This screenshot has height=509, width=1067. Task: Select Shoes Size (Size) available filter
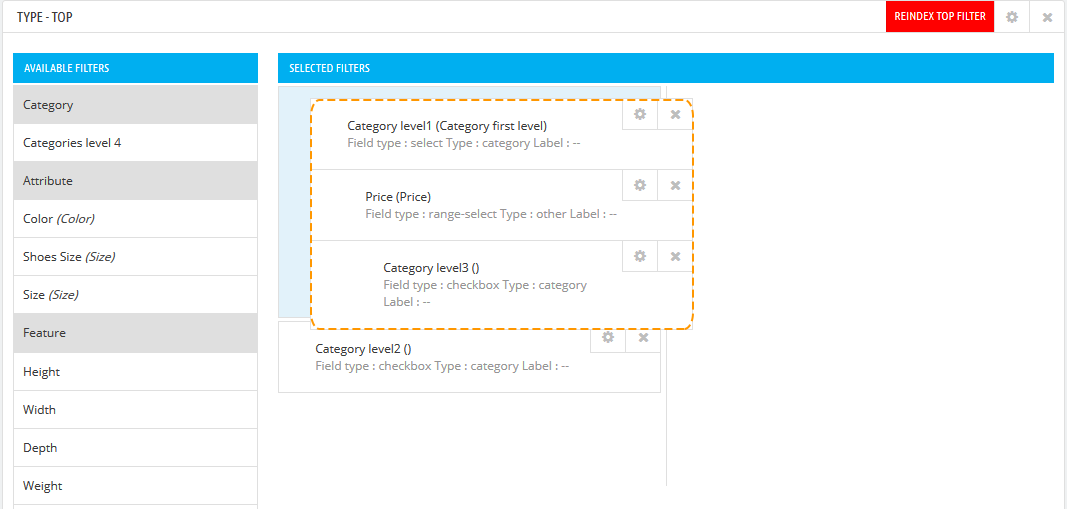[135, 257]
